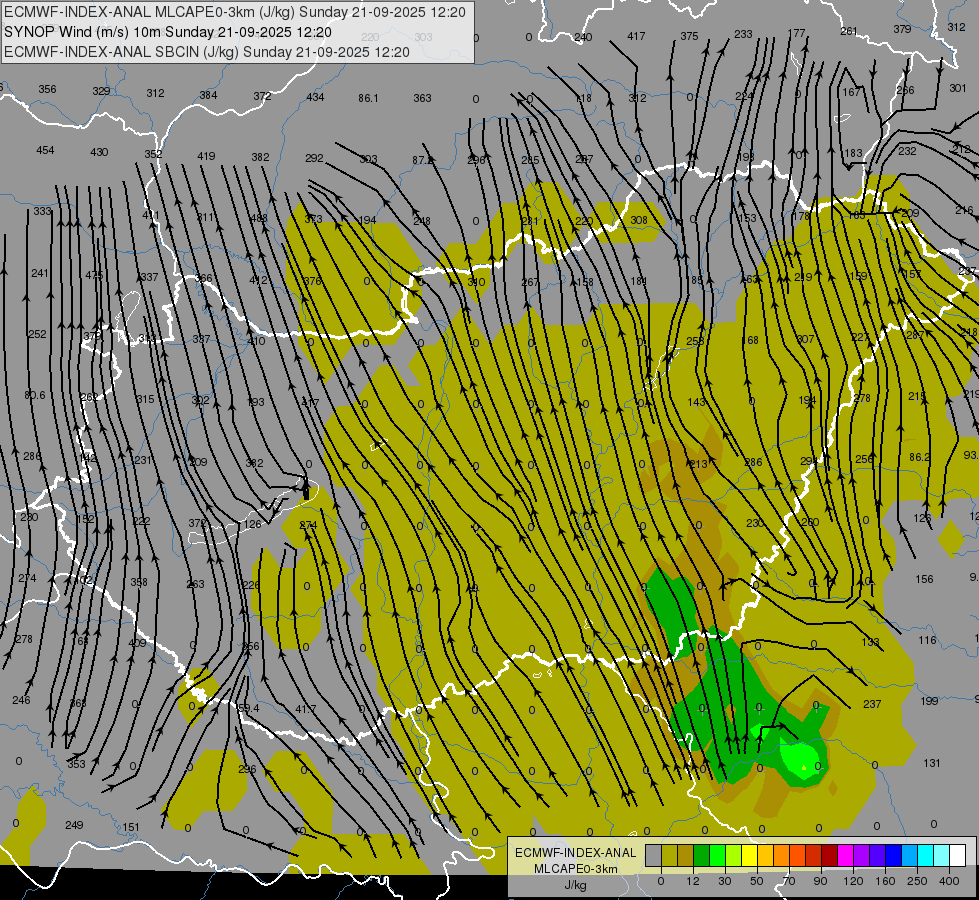Click the dark red swatch before tick 120
Screen dimensions: 979x900
click(x=830, y=855)
